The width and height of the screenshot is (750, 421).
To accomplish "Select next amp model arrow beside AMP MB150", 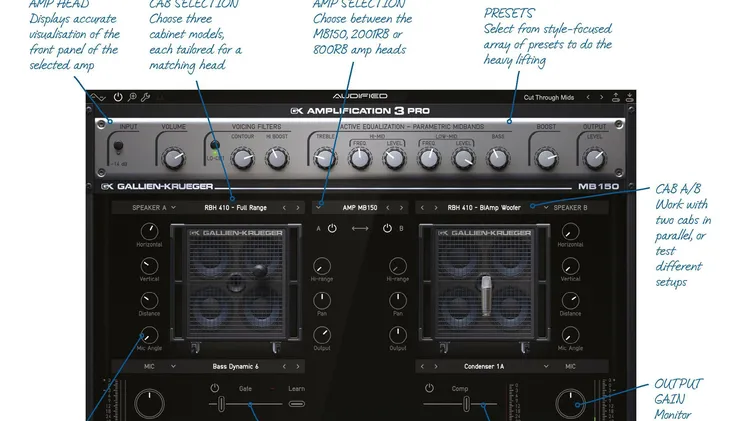I will tap(401, 208).
